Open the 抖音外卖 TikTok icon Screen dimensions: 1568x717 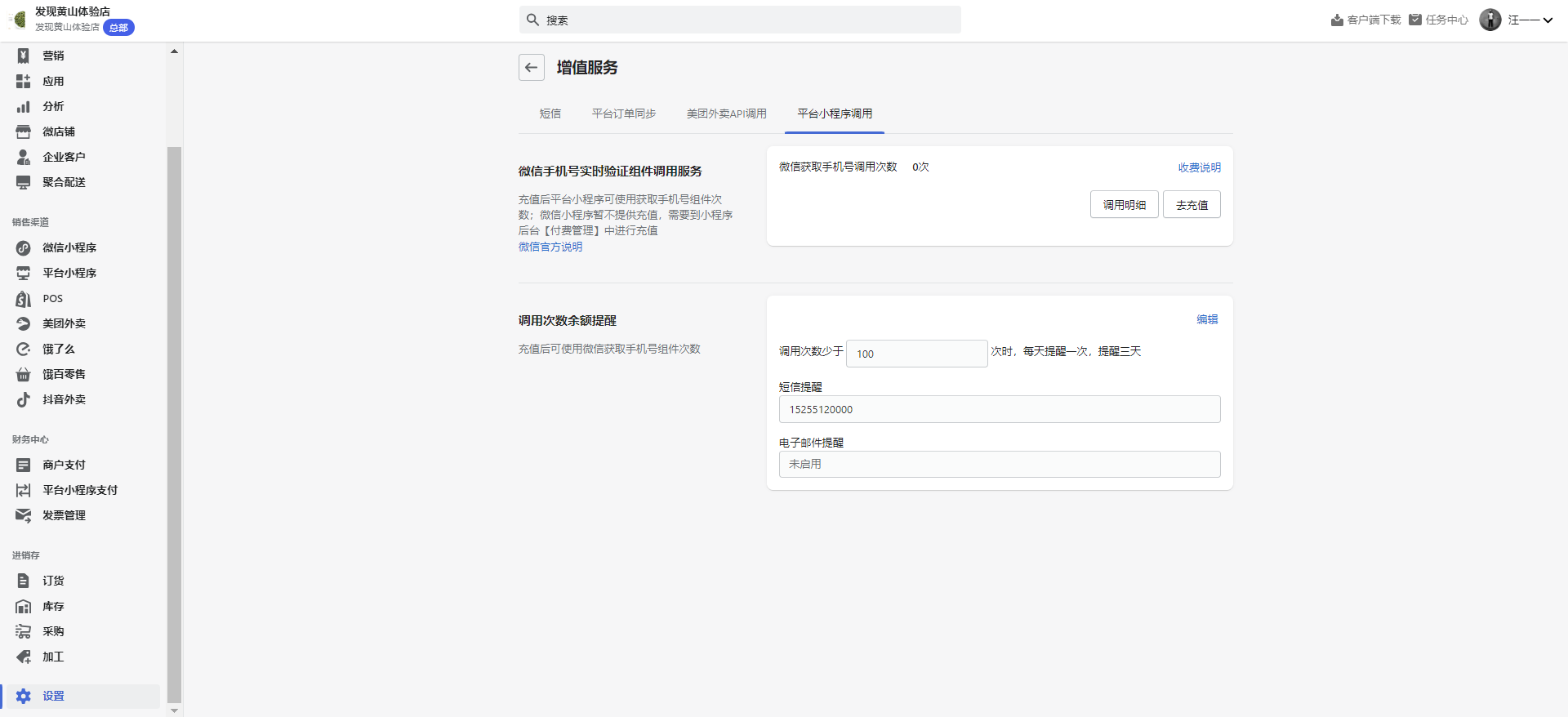click(24, 399)
